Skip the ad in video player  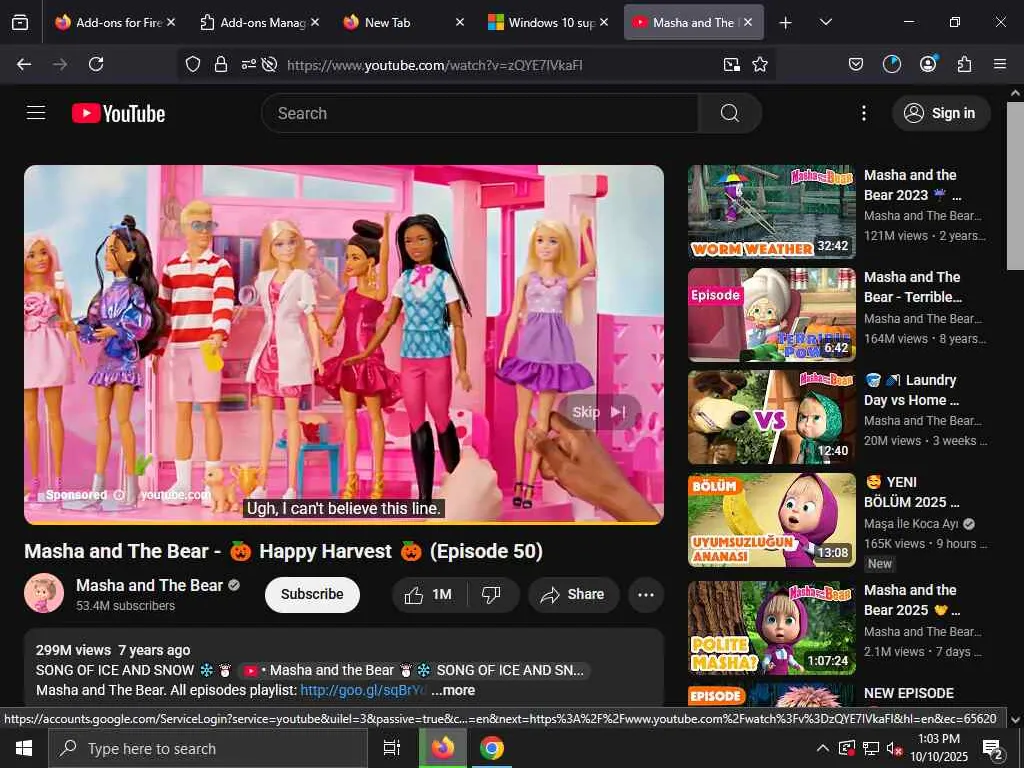coord(599,412)
